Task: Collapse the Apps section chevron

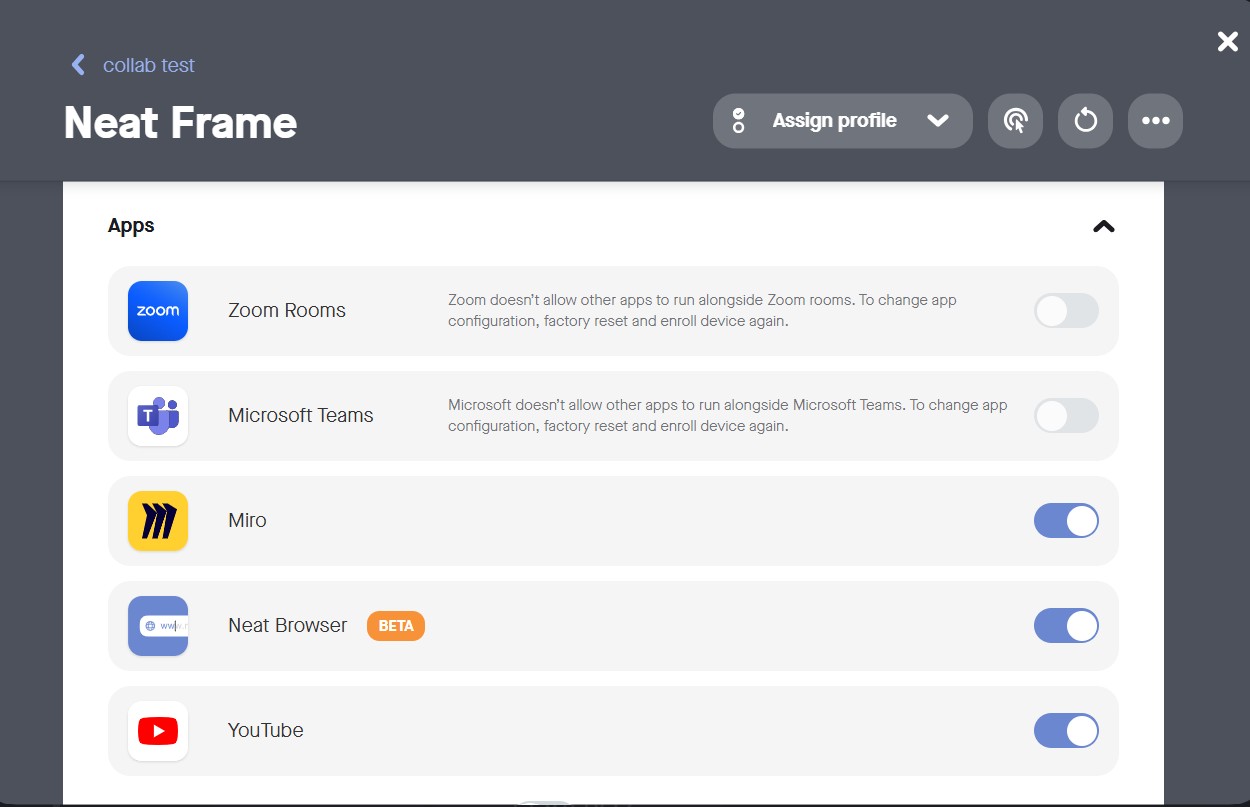Action: tap(1103, 226)
